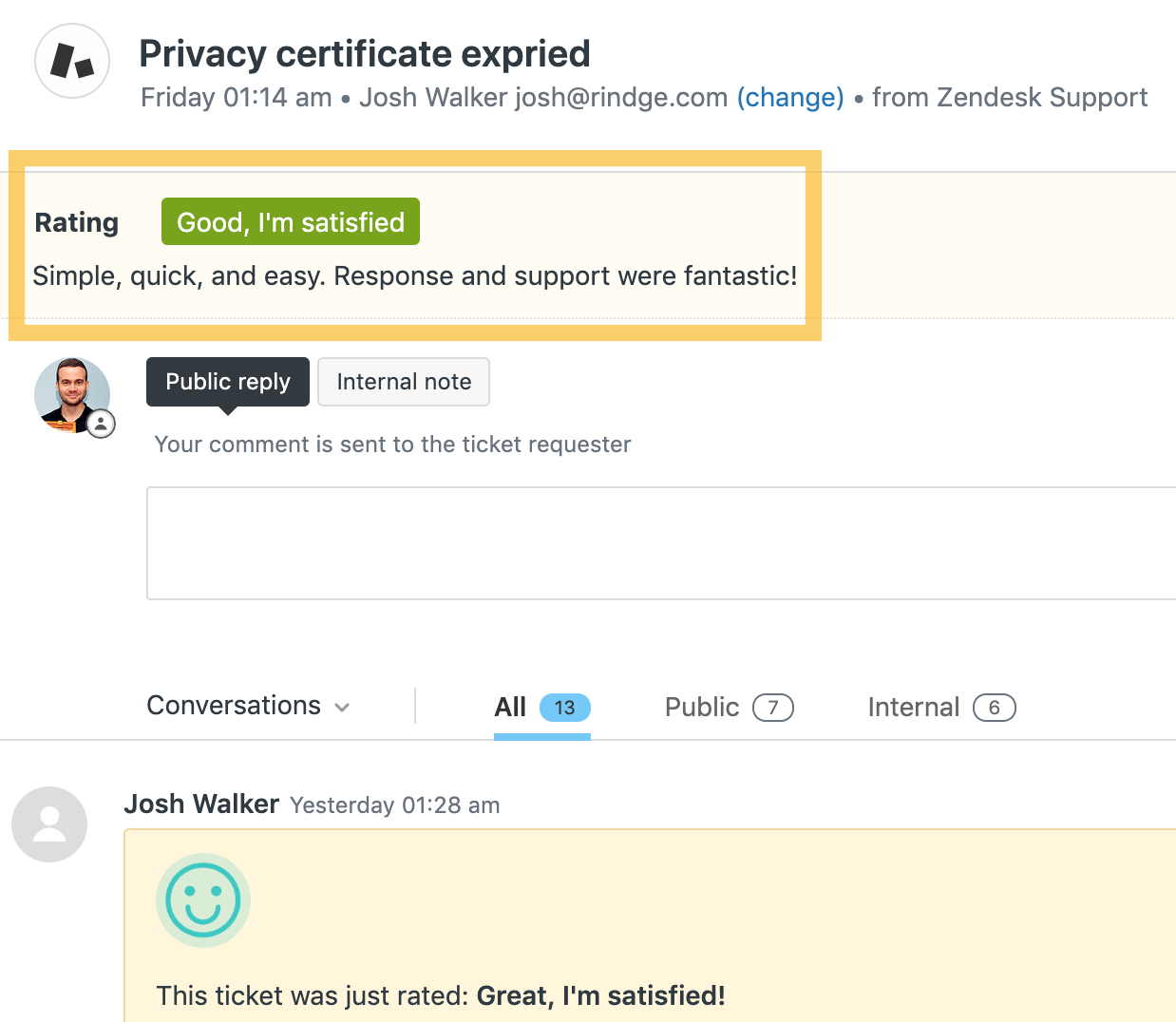Click the small person badge on the agent avatar
Screen dimensions: 1176x1022
(101, 425)
